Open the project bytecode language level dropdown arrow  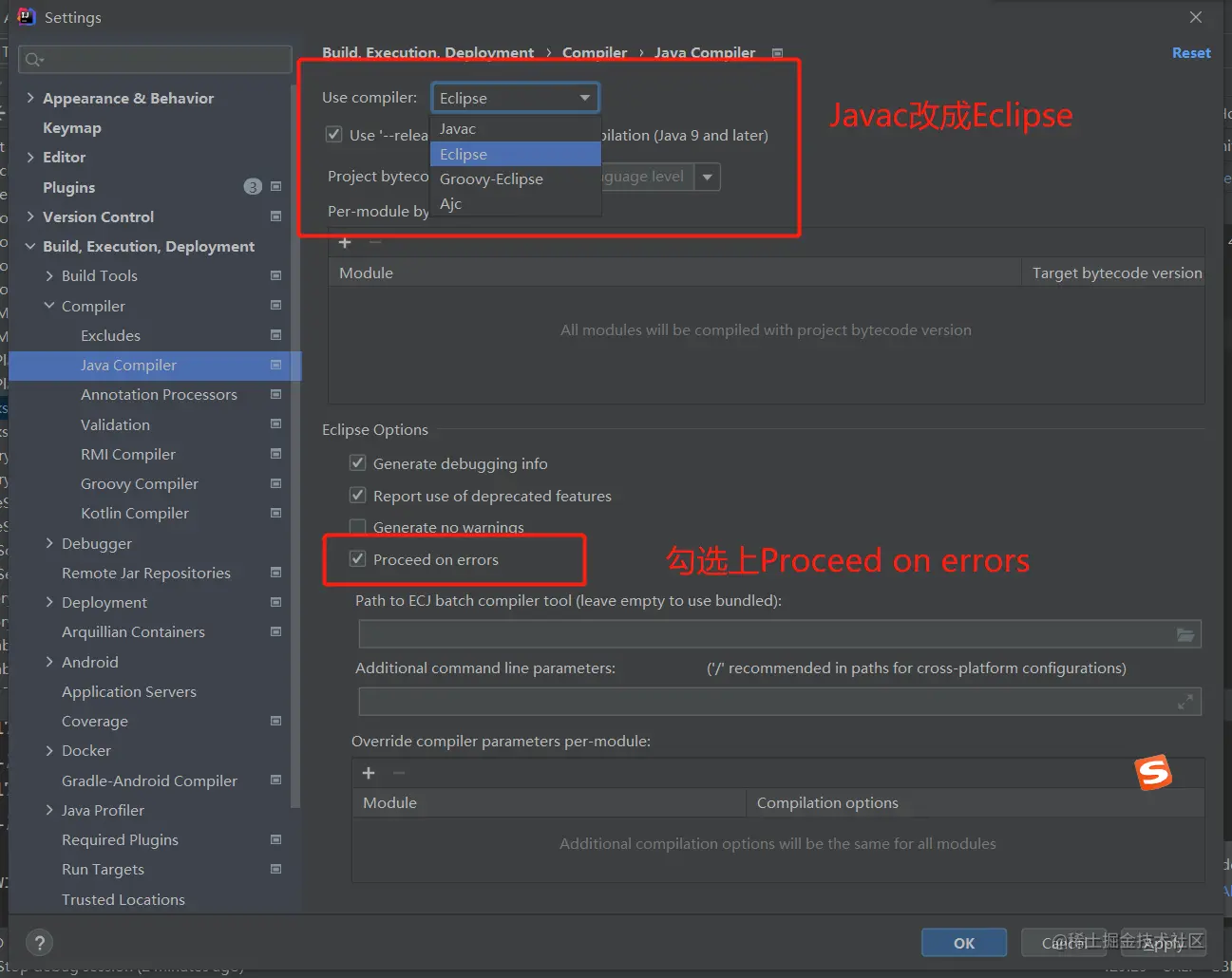[x=708, y=177]
